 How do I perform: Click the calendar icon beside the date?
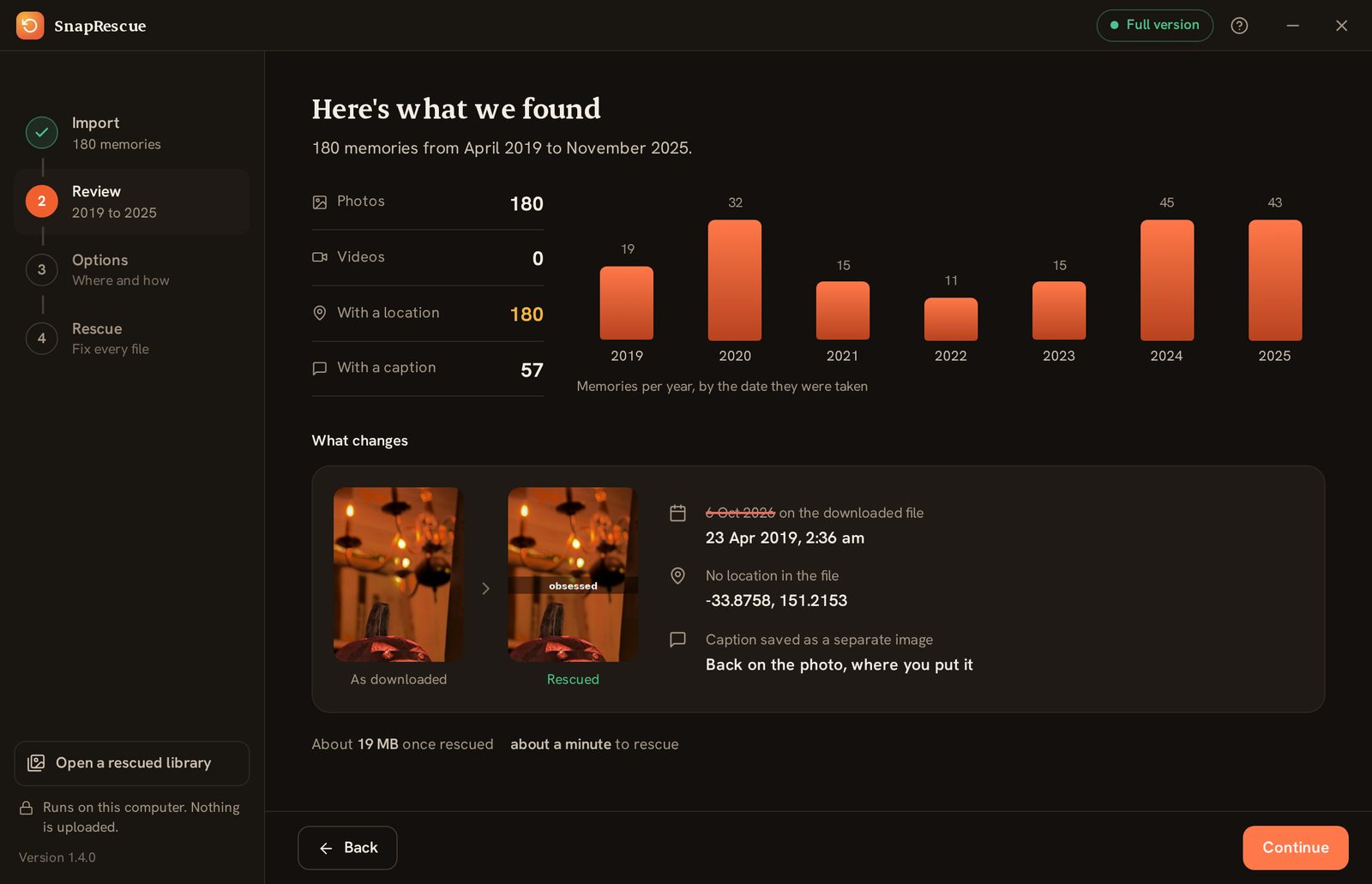(x=677, y=513)
